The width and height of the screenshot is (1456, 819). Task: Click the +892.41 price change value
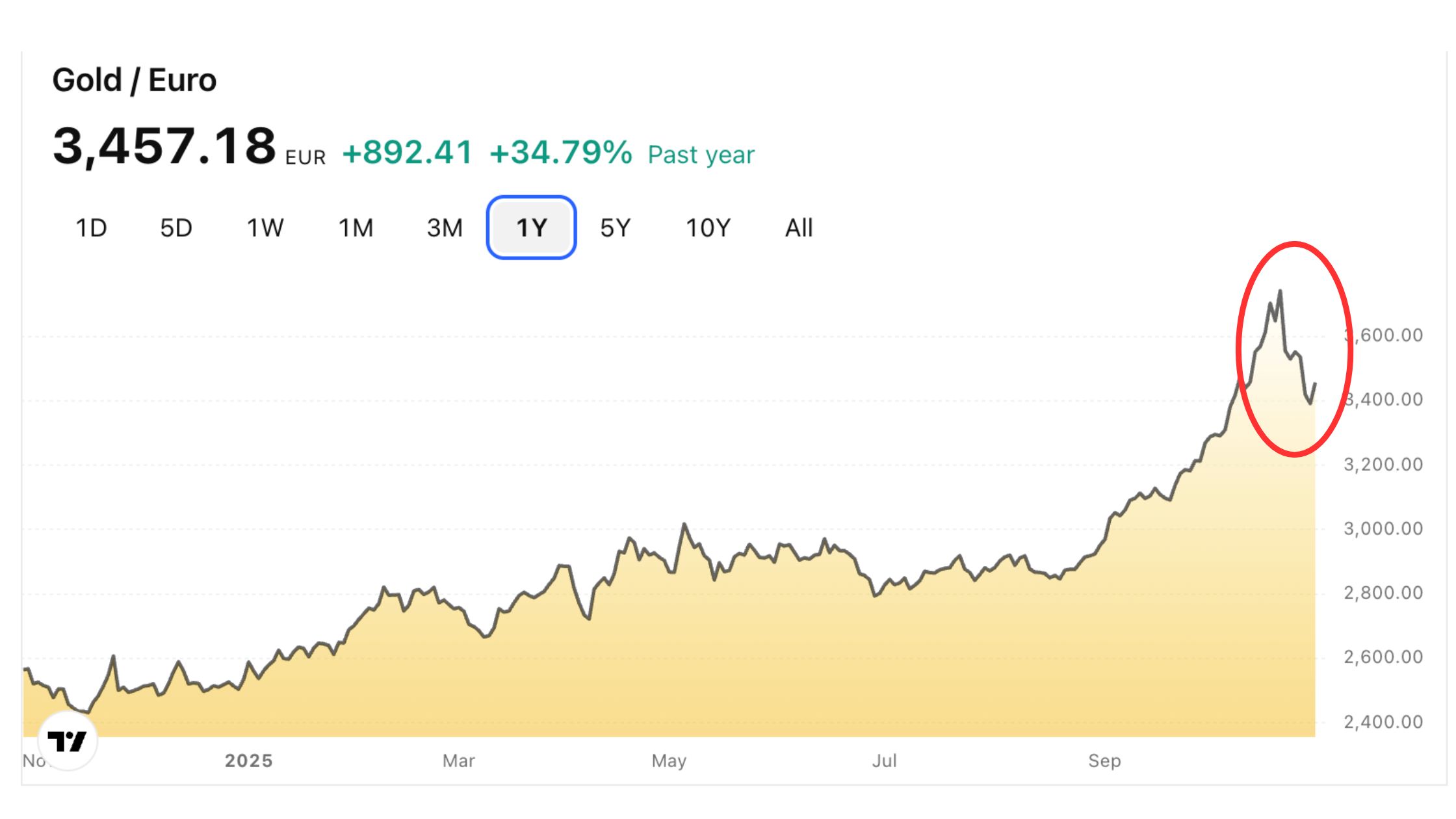tap(408, 153)
